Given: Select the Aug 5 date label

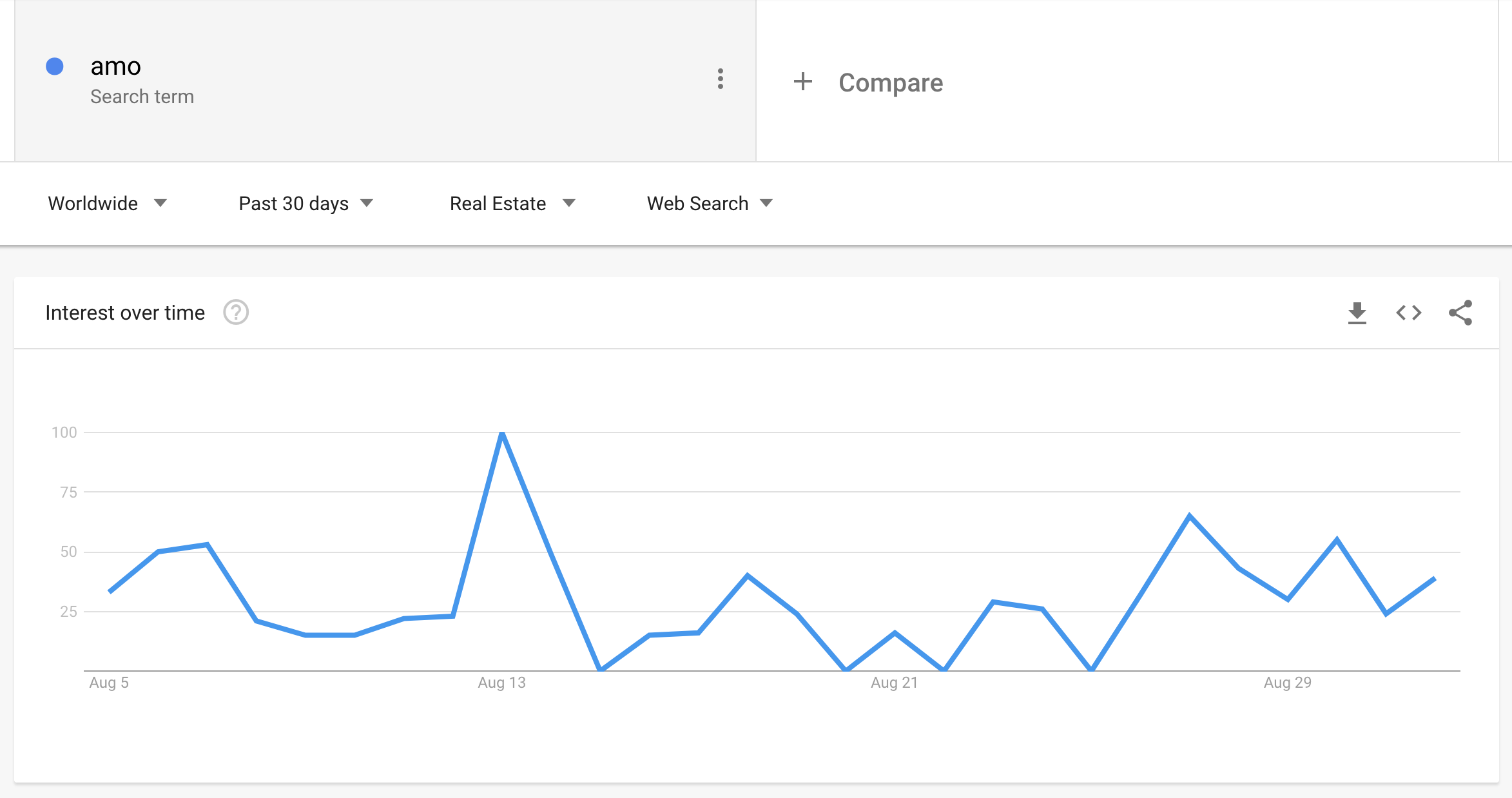Looking at the screenshot, I should tap(108, 683).
